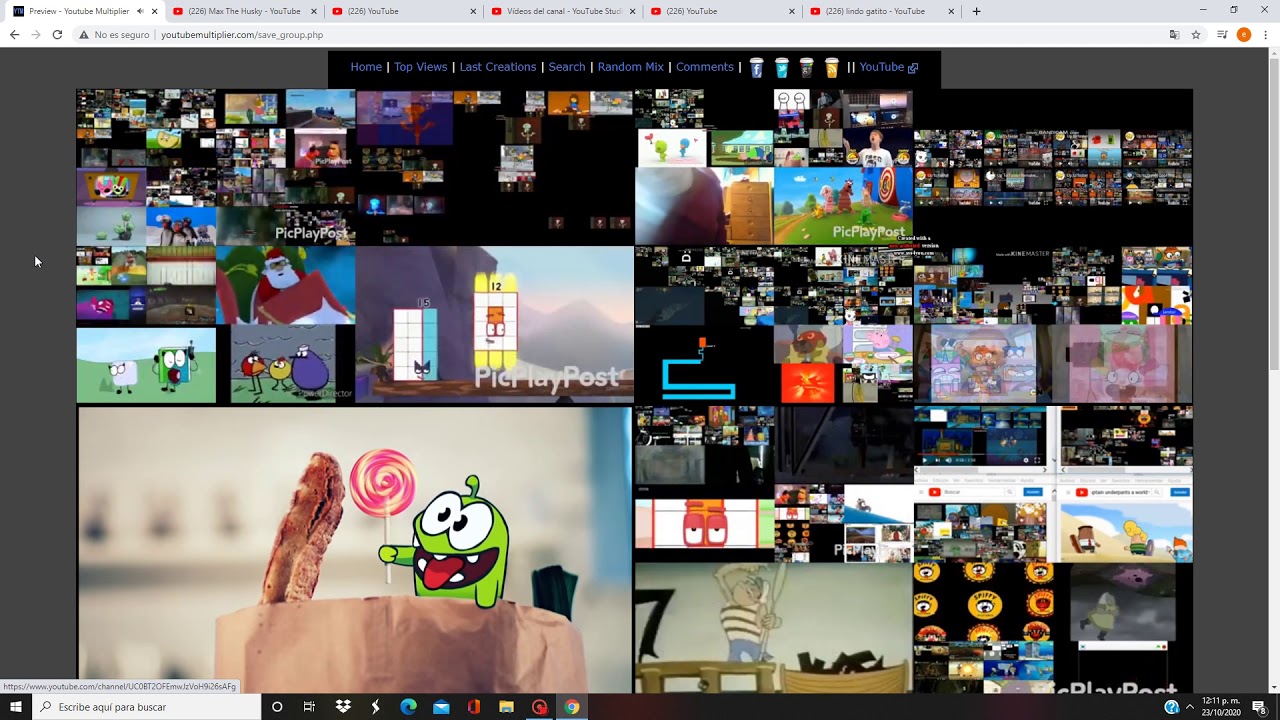This screenshot has width=1280, height=720.
Task: Open the red screen recorder taskbar icon
Action: [539, 707]
